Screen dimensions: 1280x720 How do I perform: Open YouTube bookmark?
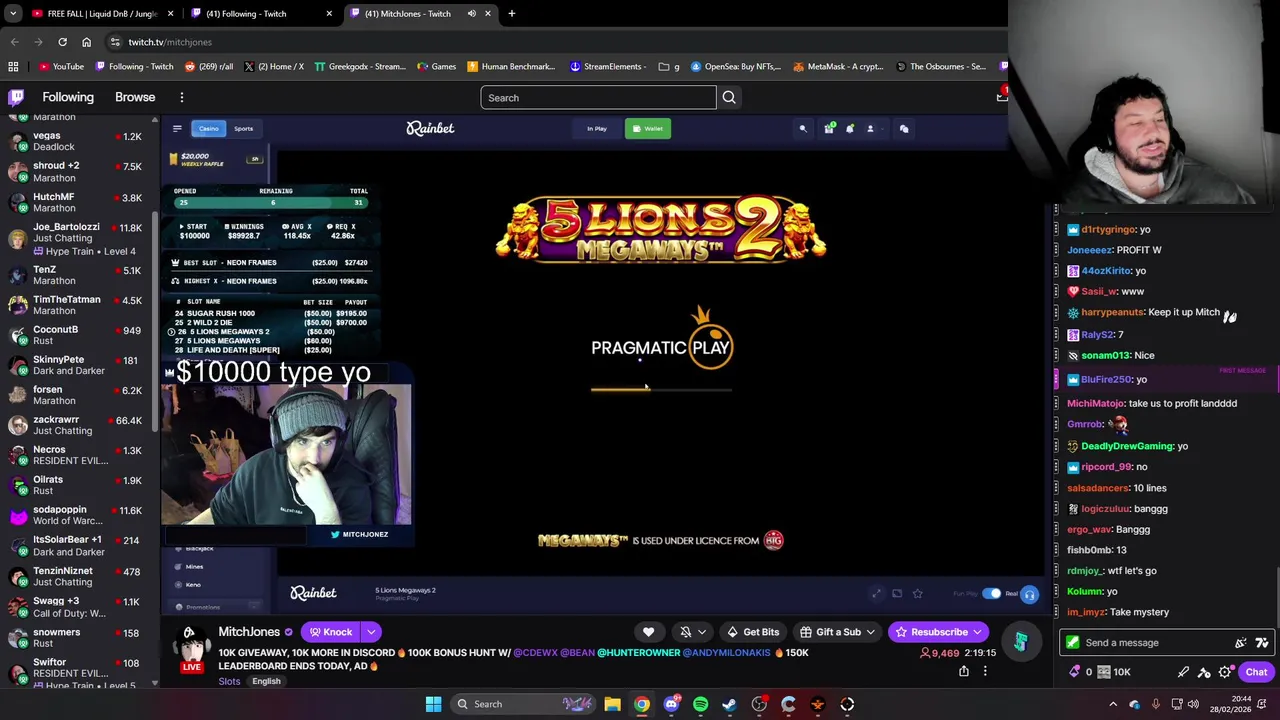click(x=61, y=66)
